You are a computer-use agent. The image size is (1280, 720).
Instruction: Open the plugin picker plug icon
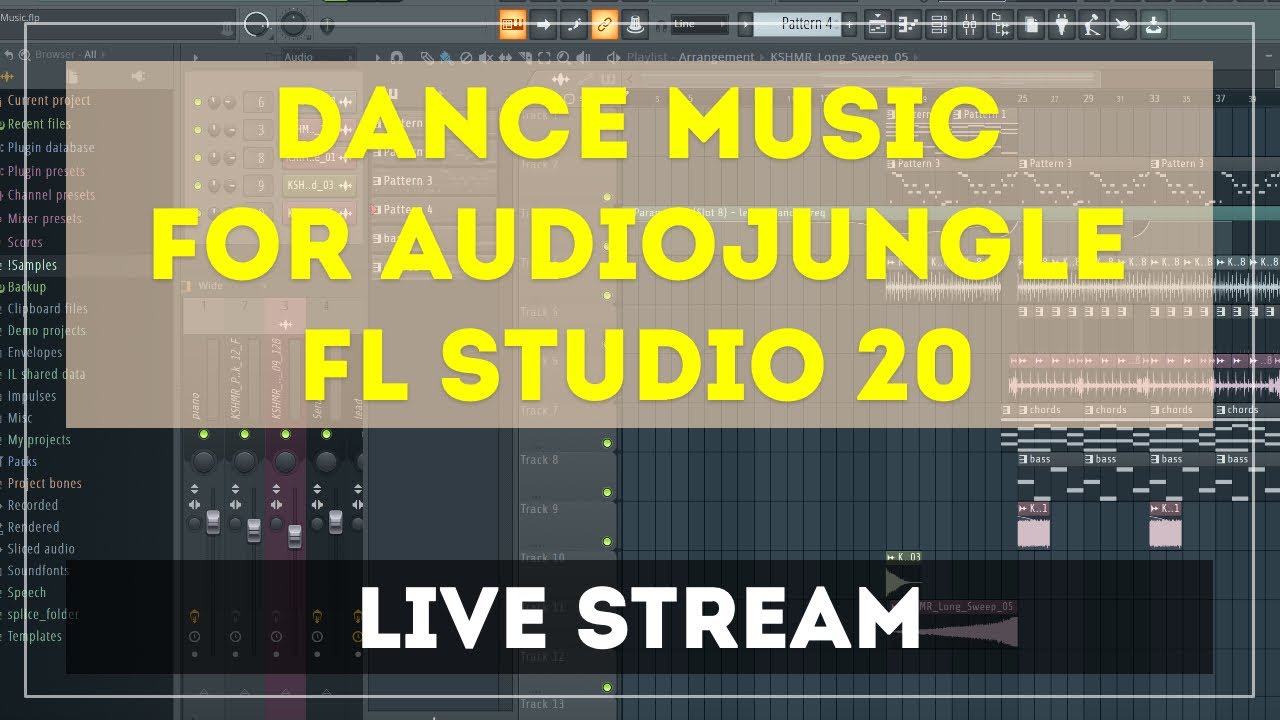point(1061,24)
